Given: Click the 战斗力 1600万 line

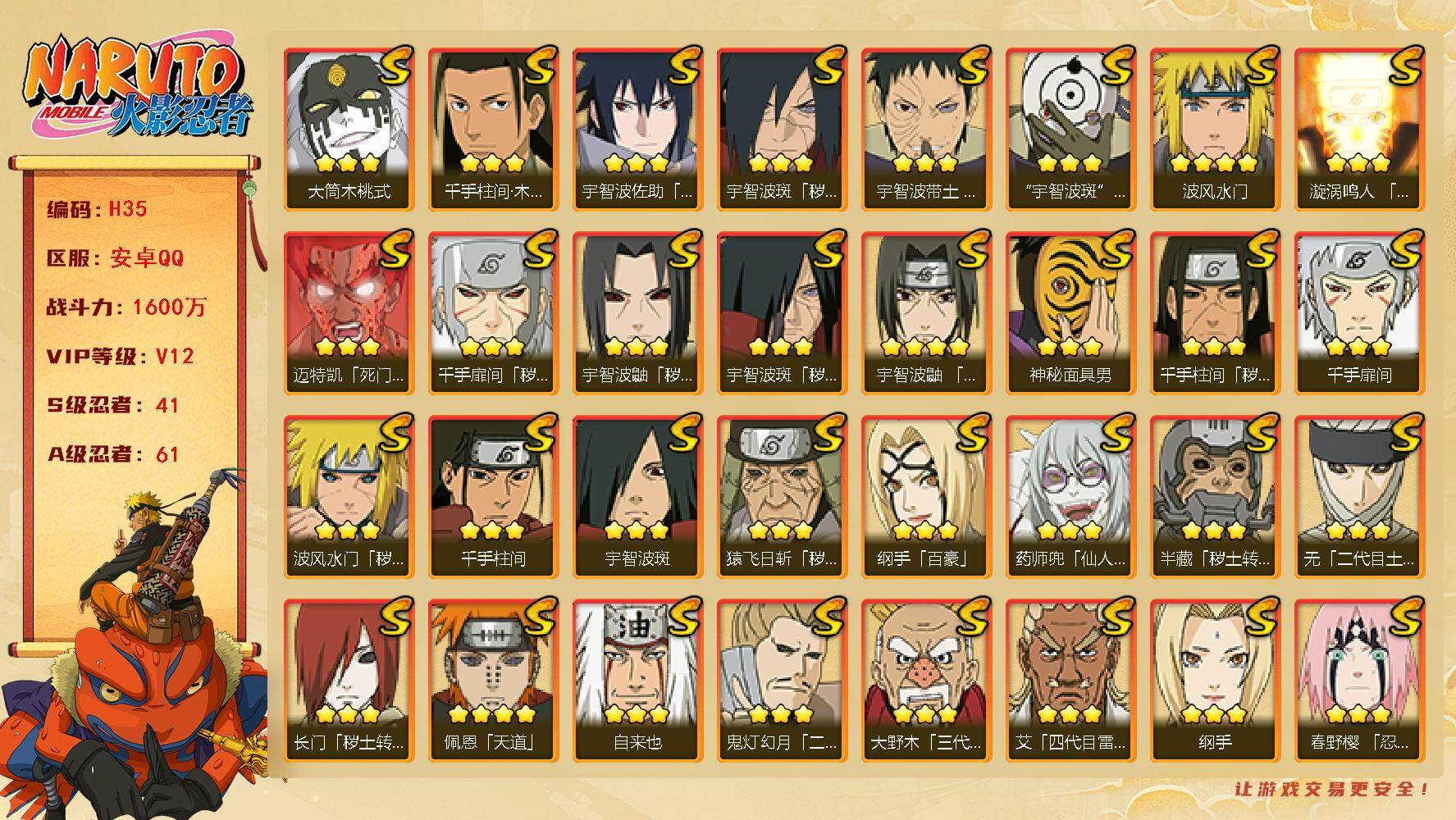Looking at the screenshot, I should point(126,307).
